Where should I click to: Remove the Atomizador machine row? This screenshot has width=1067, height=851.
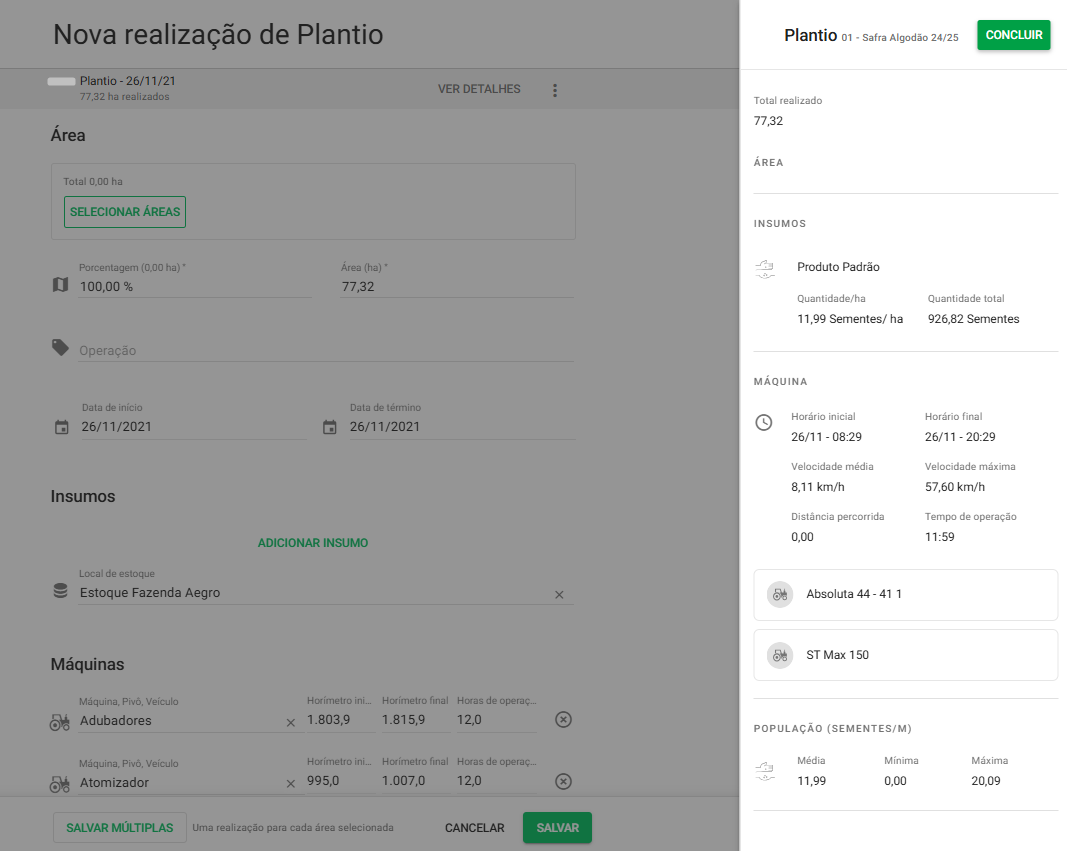(563, 781)
